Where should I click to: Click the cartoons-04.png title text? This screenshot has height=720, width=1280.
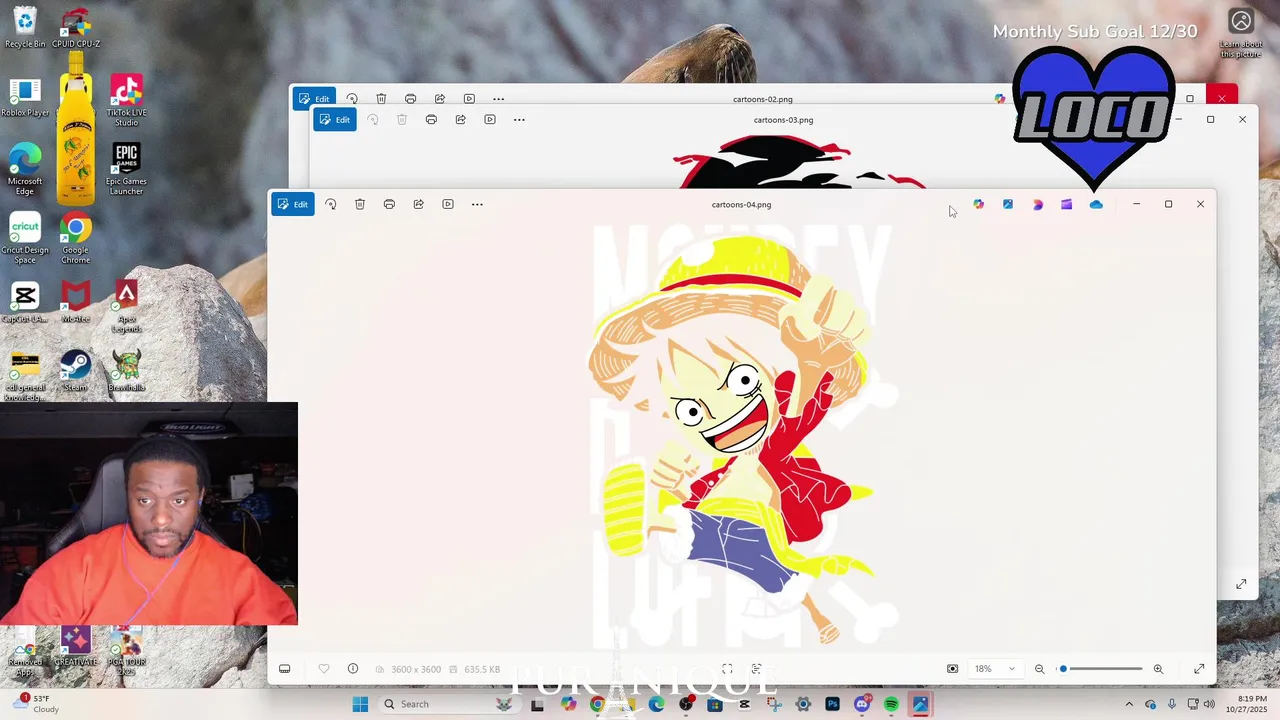tap(741, 205)
